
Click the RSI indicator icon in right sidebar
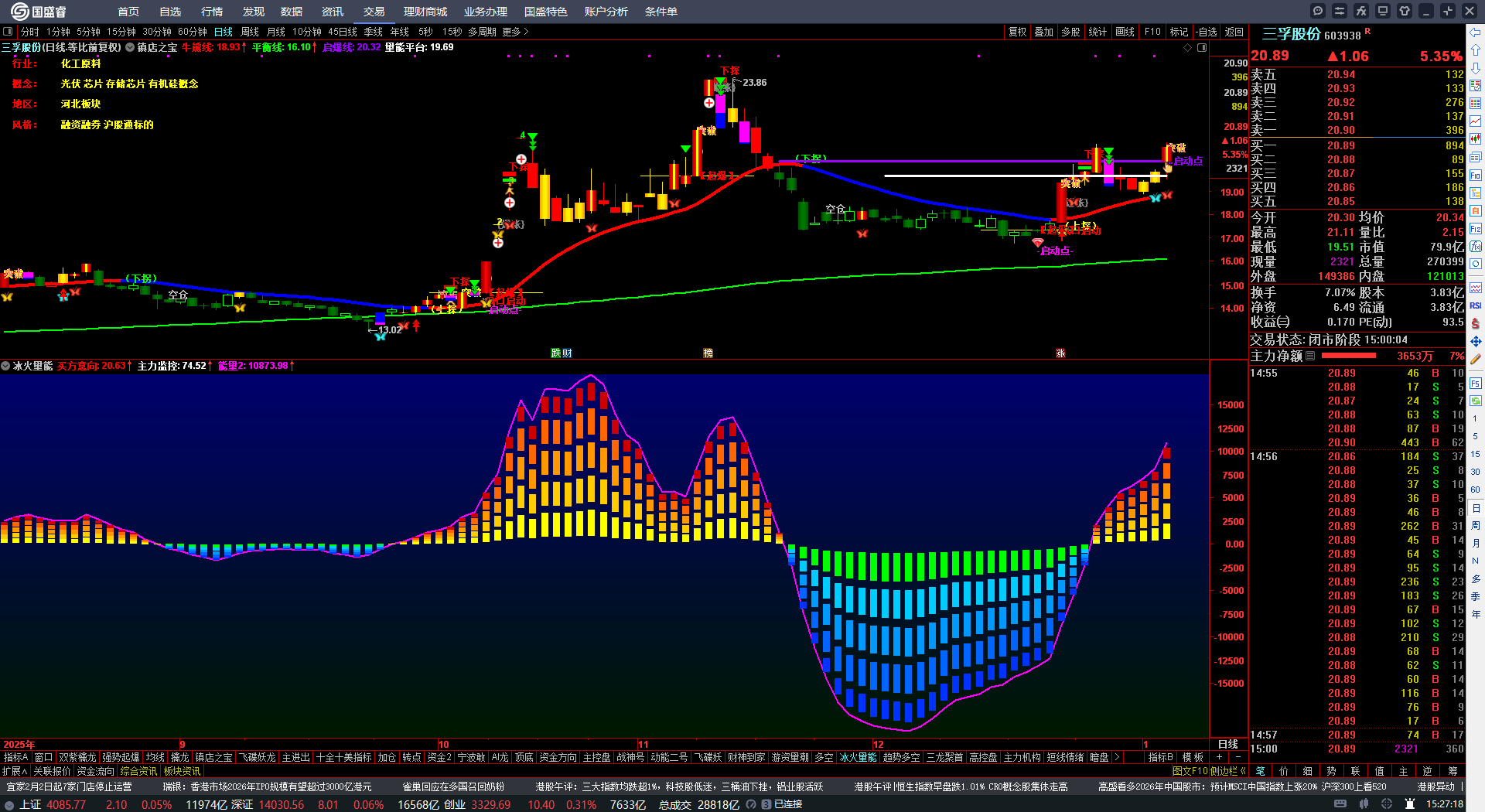[1476, 305]
